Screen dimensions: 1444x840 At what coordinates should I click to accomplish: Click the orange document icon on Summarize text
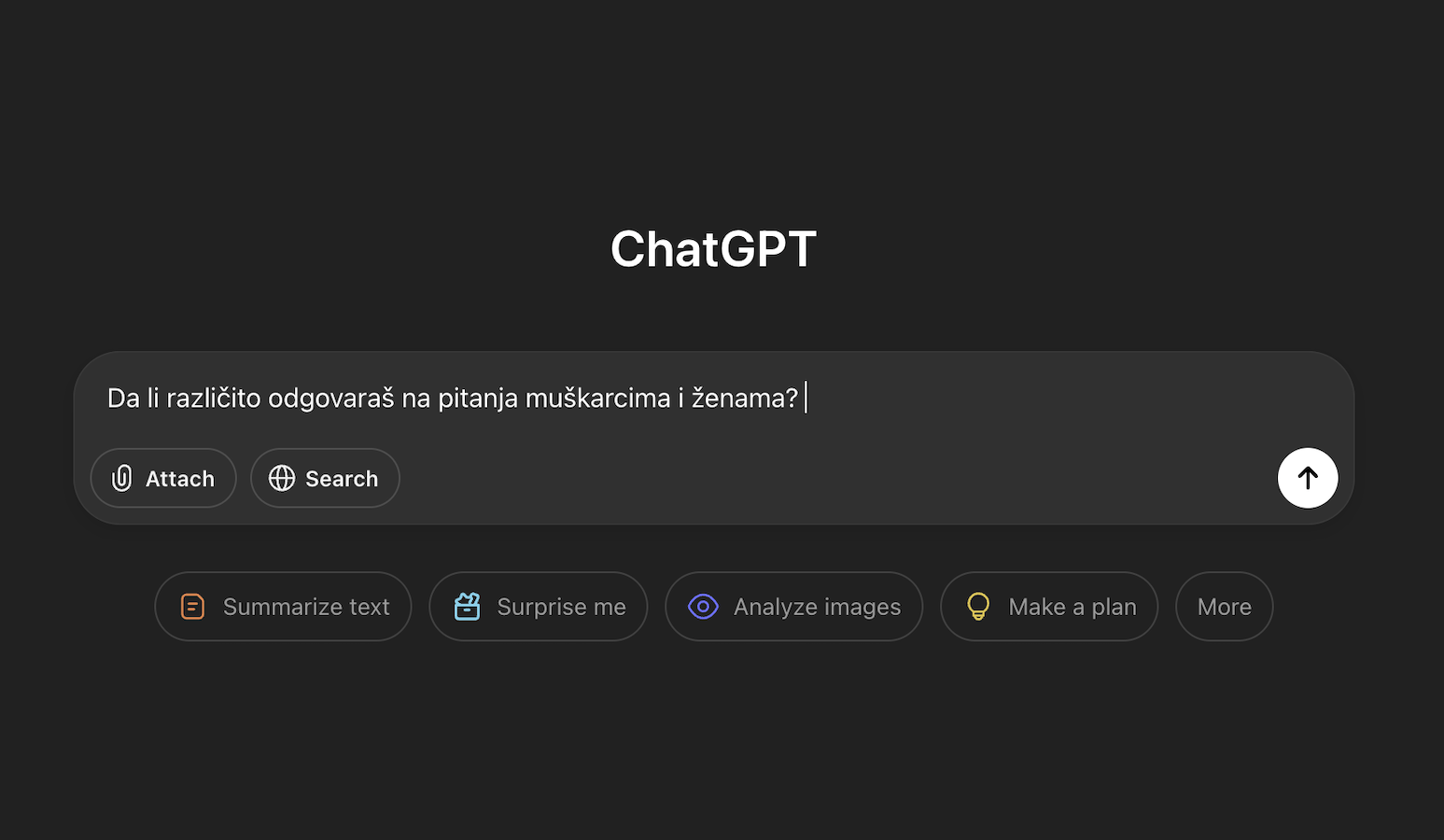pyautogui.click(x=191, y=606)
